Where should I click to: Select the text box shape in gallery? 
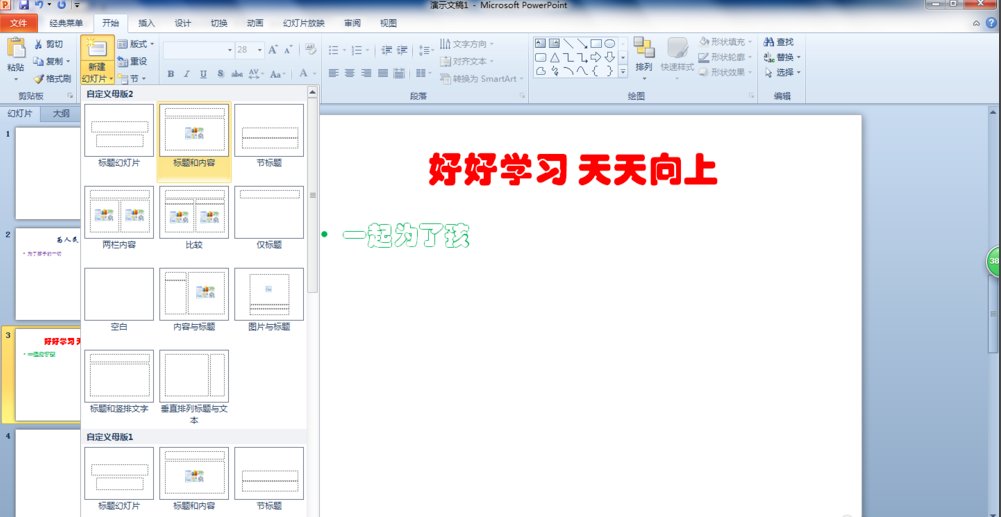[541, 43]
